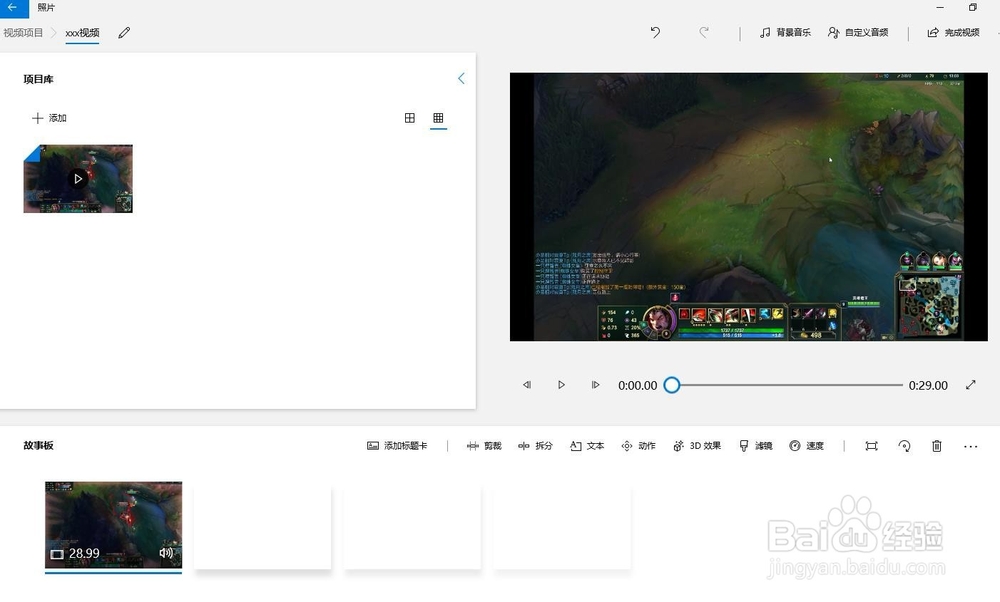Go back using the 照片 back arrow

pos(13,7)
